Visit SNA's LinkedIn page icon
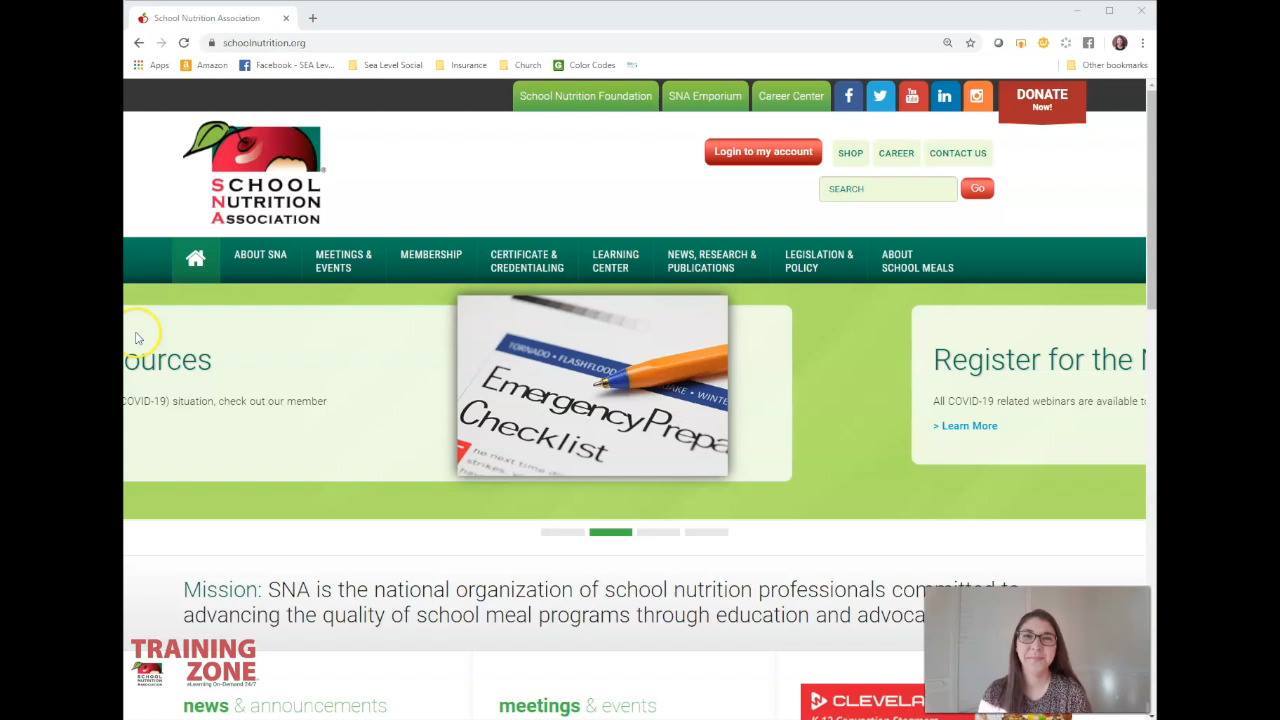 (944, 96)
